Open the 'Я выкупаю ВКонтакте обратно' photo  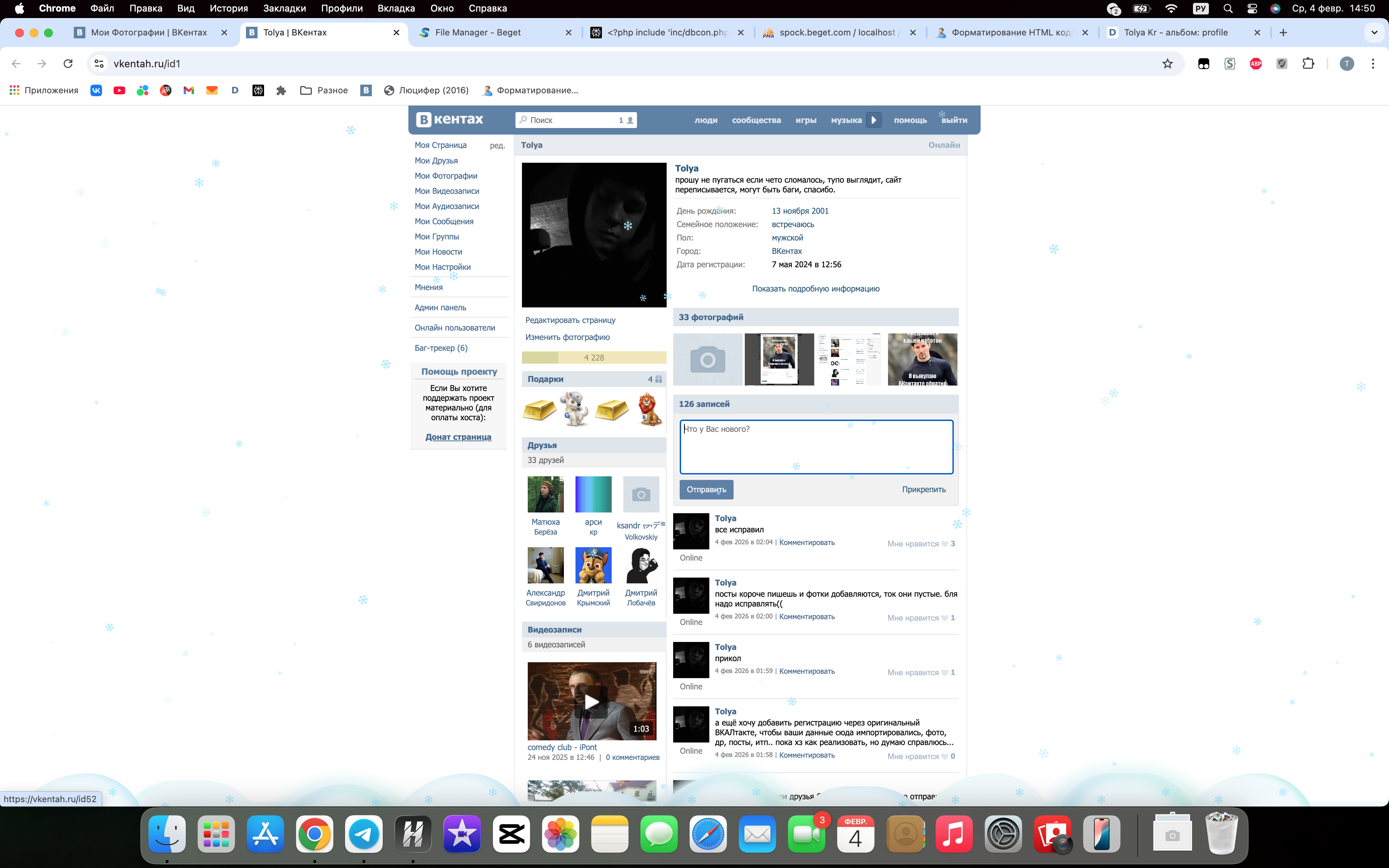pyautogui.click(x=922, y=359)
